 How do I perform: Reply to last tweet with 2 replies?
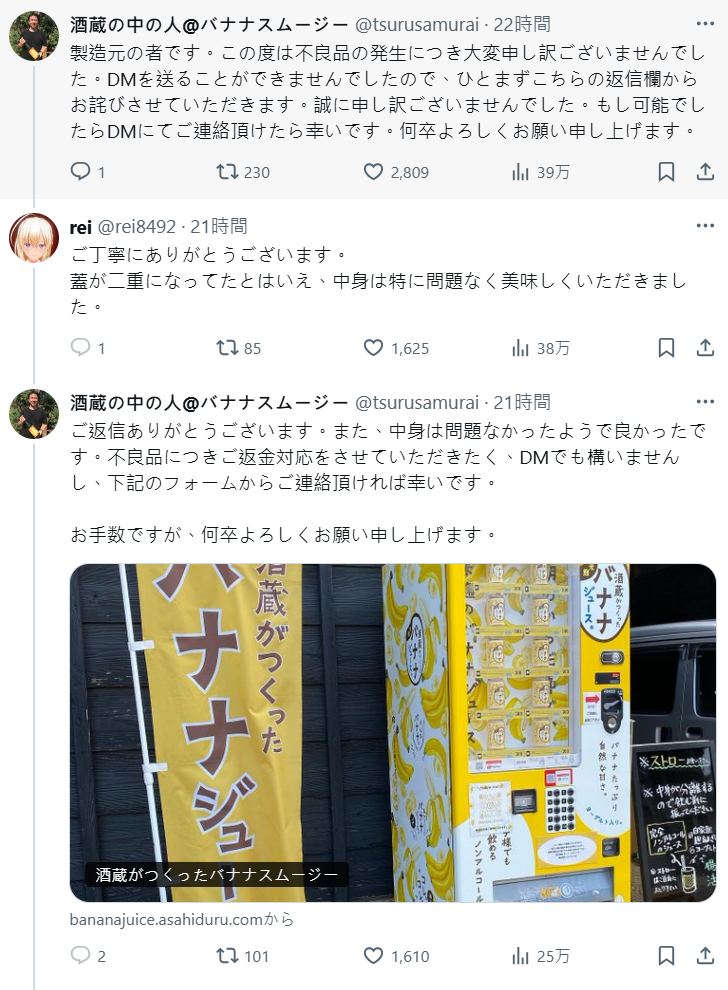click(x=87, y=956)
